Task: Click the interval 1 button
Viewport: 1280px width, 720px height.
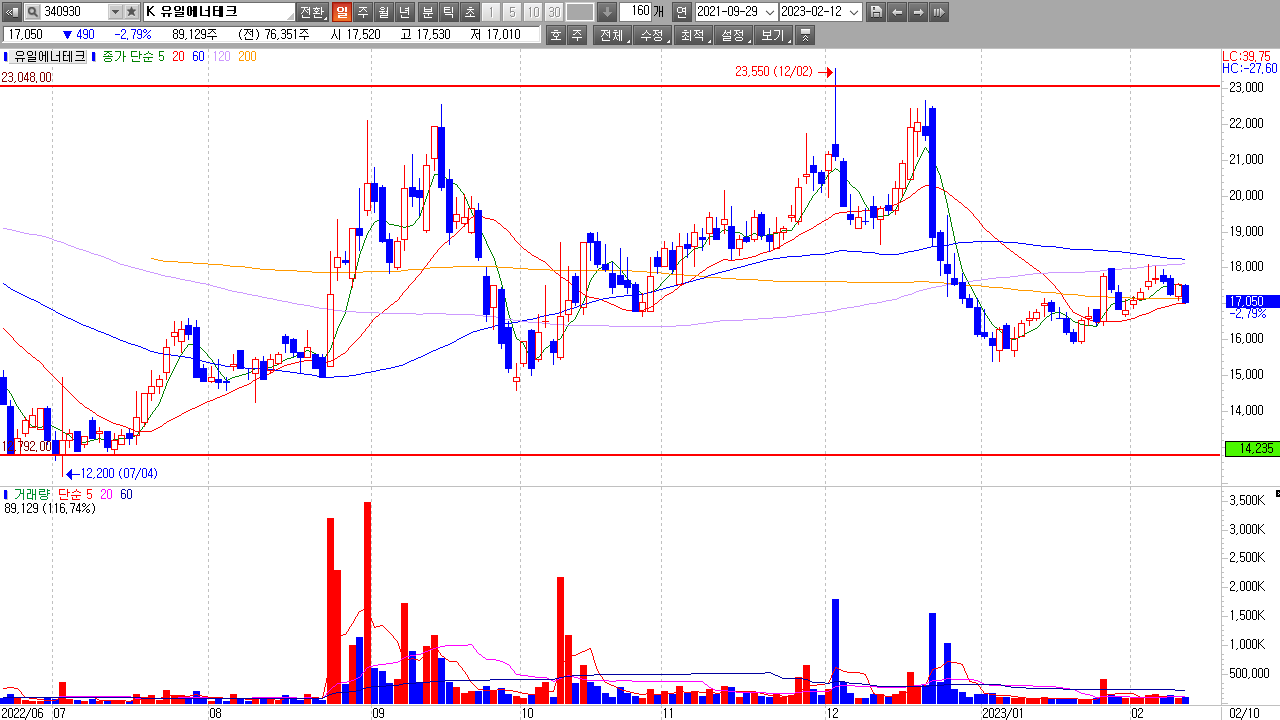Action: click(x=490, y=12)
